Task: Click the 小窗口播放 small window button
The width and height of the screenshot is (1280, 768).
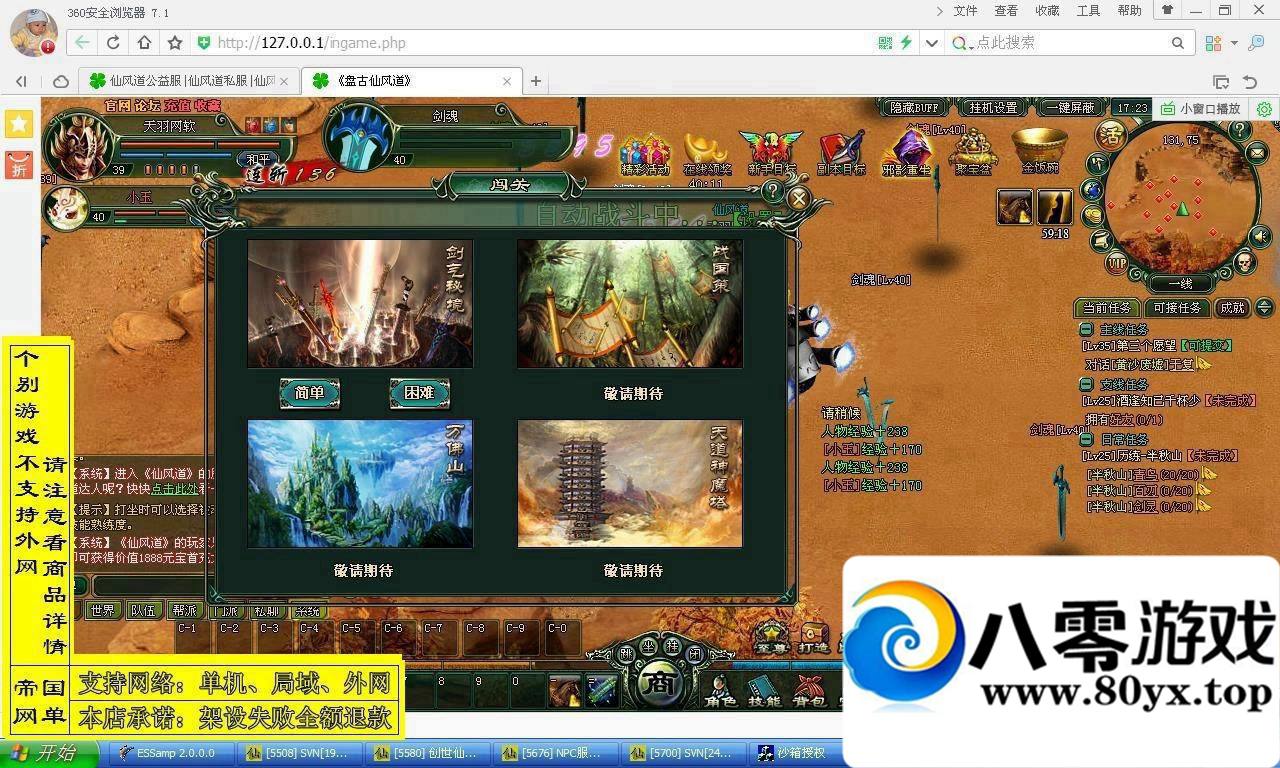Action: [x=1200, y=108]
